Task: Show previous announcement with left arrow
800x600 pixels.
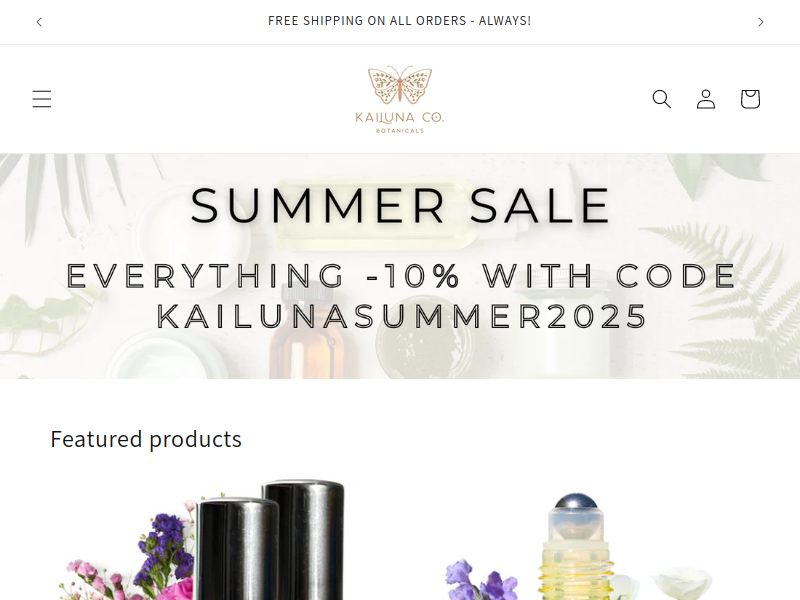Action: (39, 22)
